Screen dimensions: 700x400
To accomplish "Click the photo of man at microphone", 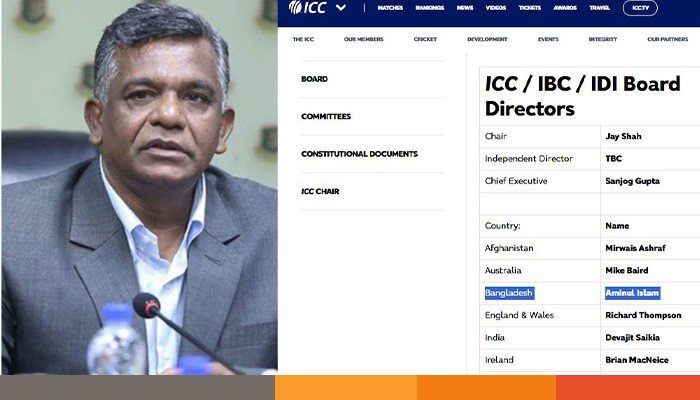I will pos(139,187).
